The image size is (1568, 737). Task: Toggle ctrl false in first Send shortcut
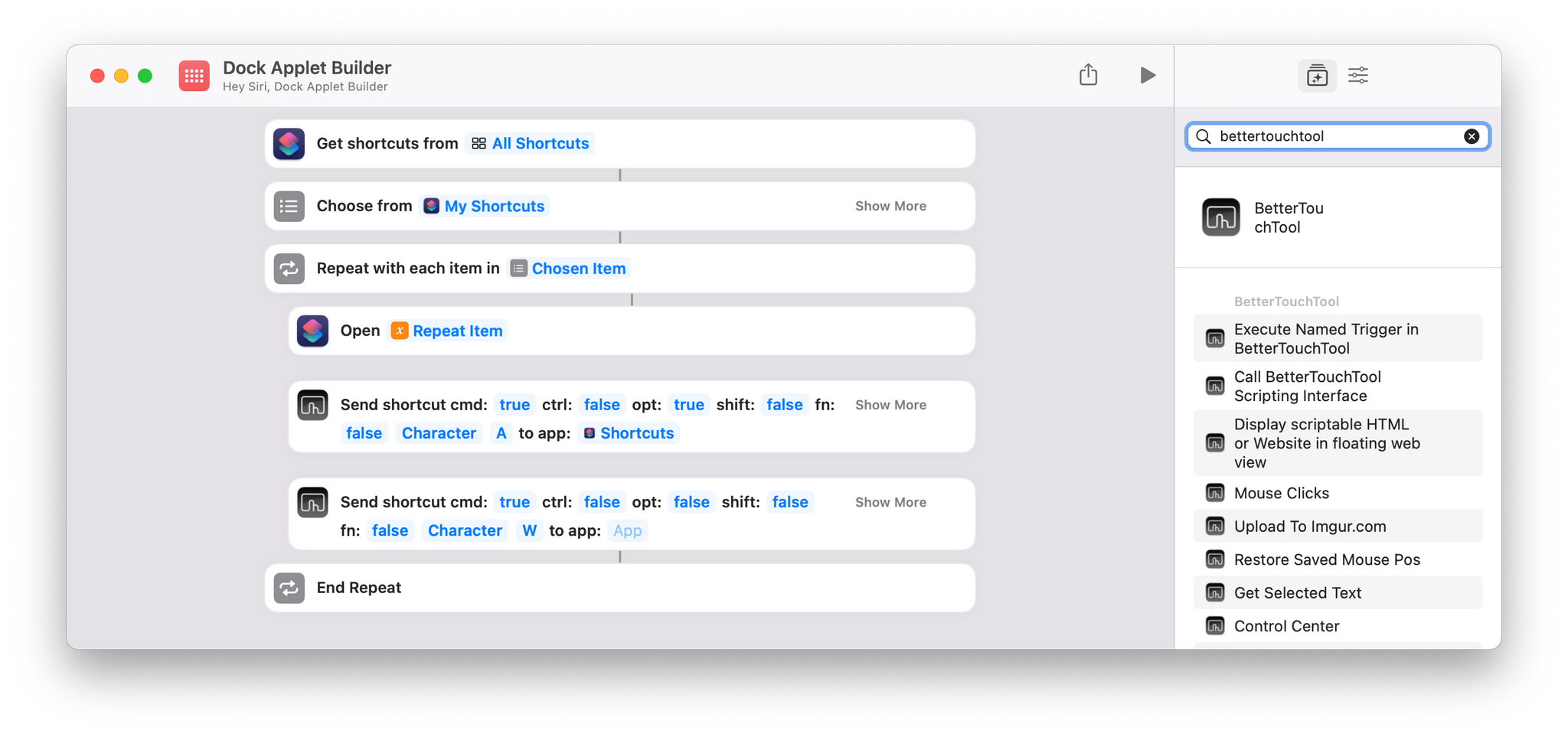click(x=602, y=405)
